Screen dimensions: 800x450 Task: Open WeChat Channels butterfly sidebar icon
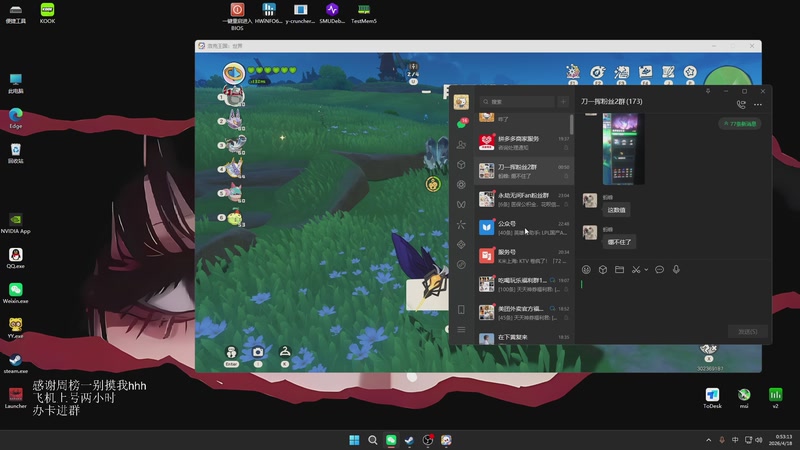point(461,205)
